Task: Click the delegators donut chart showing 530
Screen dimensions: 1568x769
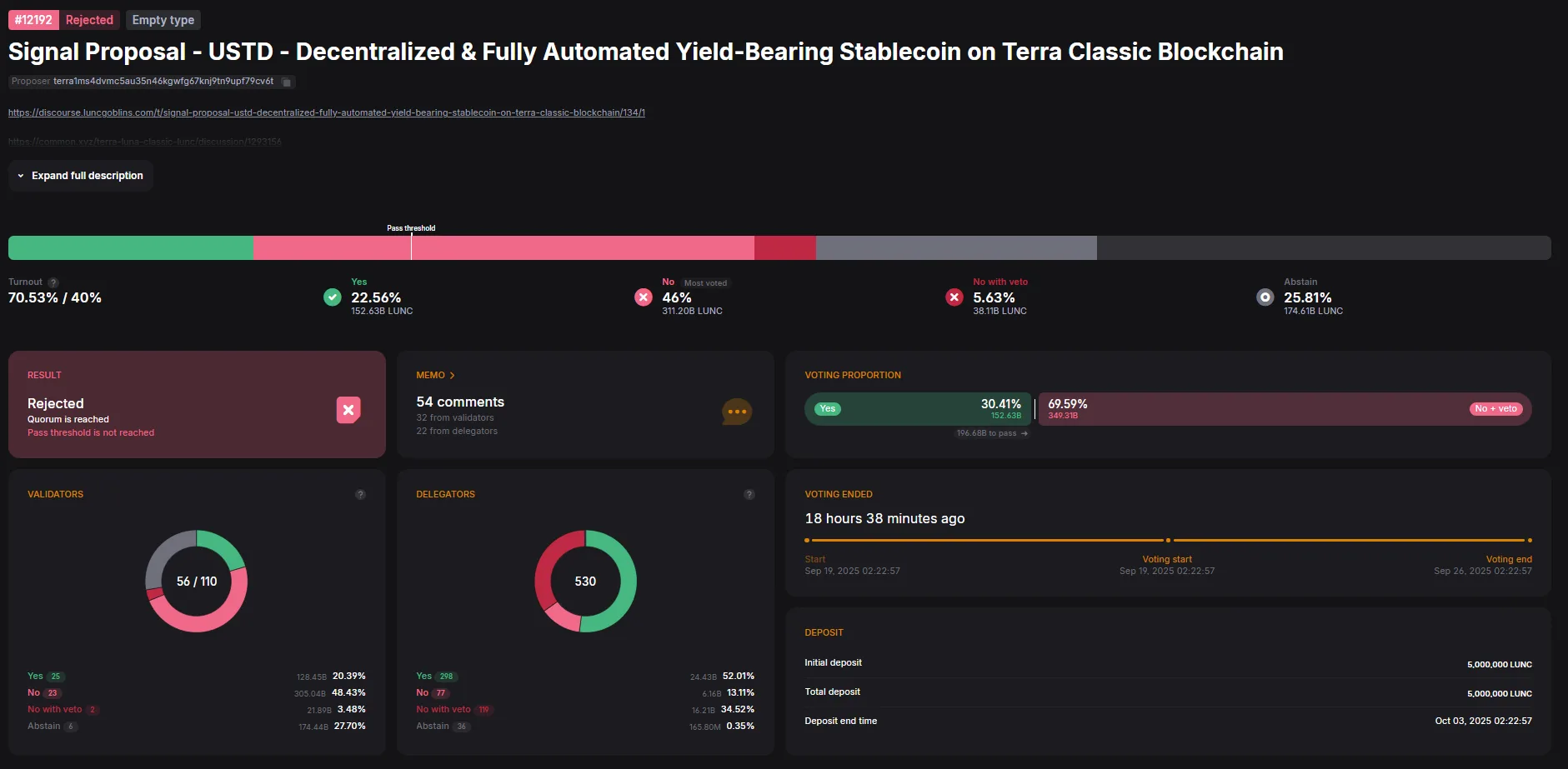Action: (585, 581)
